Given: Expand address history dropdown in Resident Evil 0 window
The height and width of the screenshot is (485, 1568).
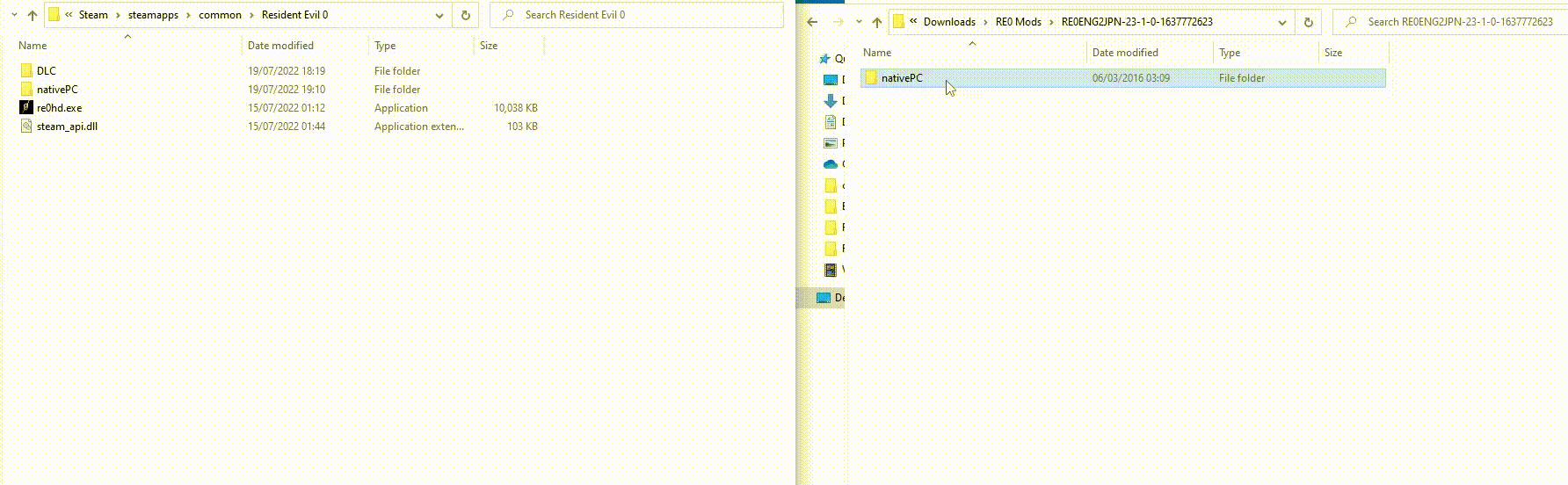Looking at the screenshot, I should point(439,15).
